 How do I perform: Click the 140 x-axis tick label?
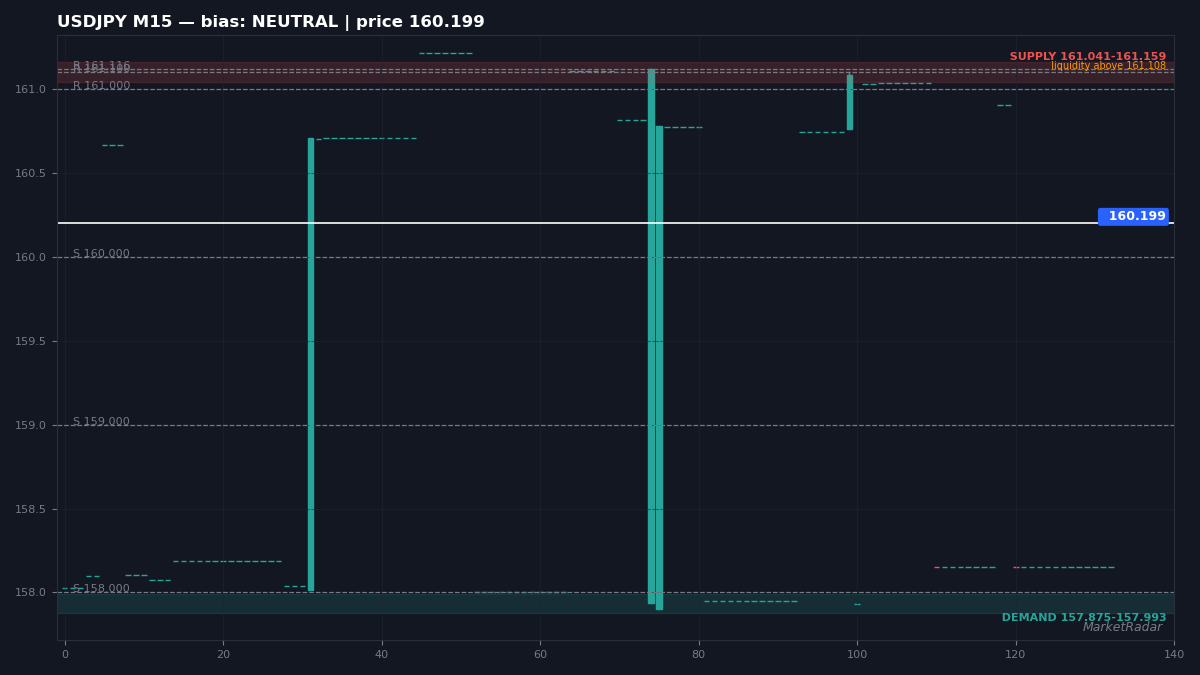tap(1174, 655)
